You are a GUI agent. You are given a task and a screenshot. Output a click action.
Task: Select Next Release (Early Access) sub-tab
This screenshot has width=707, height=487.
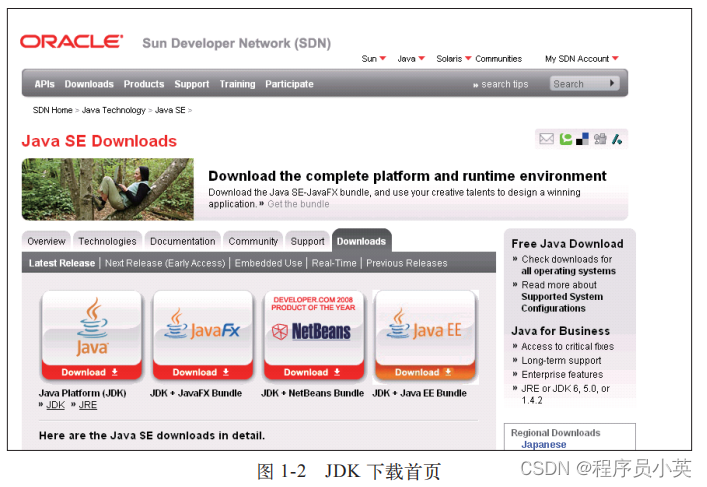point(165,263)
